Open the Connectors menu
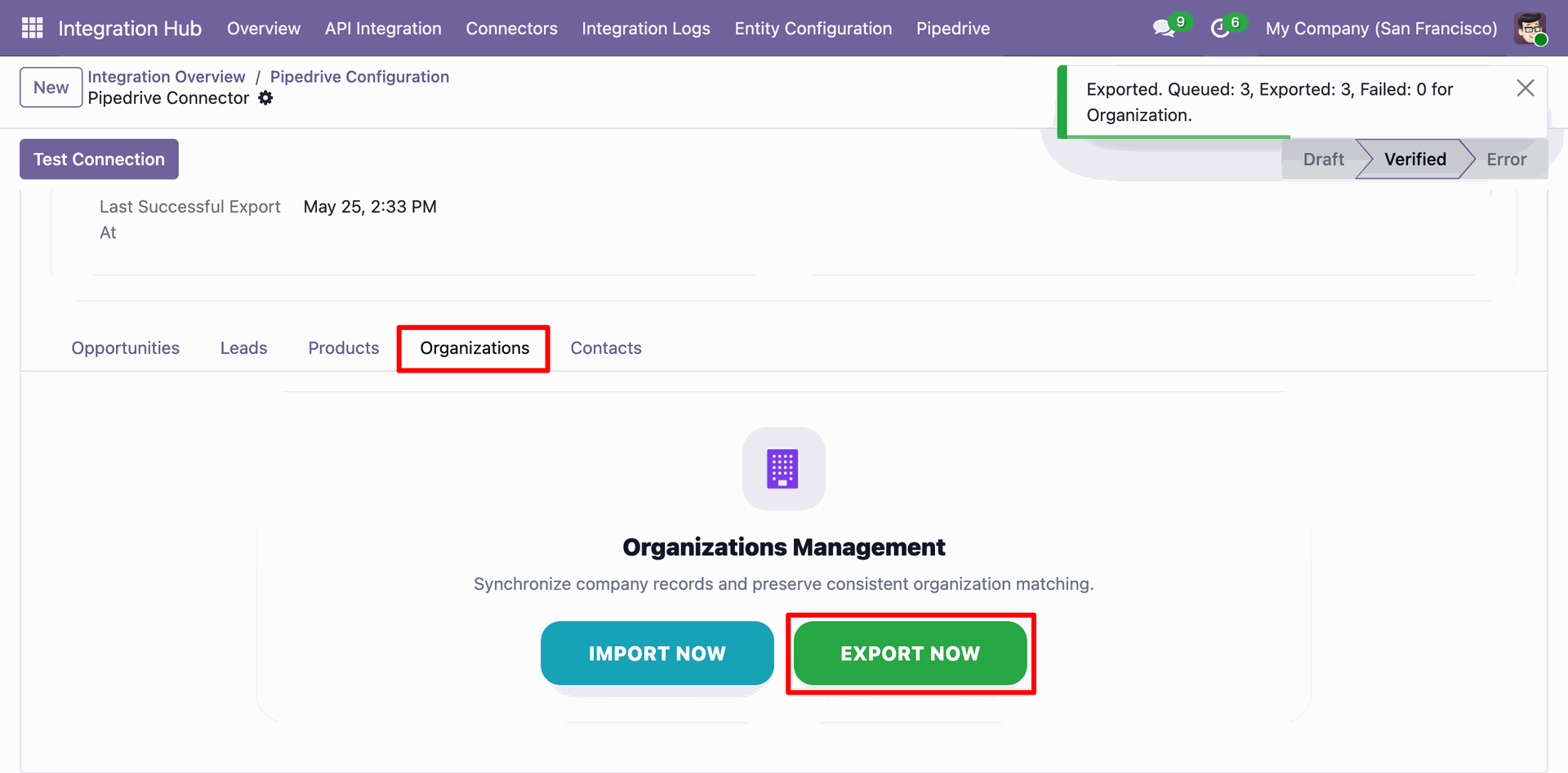1568x773 pixels. pos(511,29)
